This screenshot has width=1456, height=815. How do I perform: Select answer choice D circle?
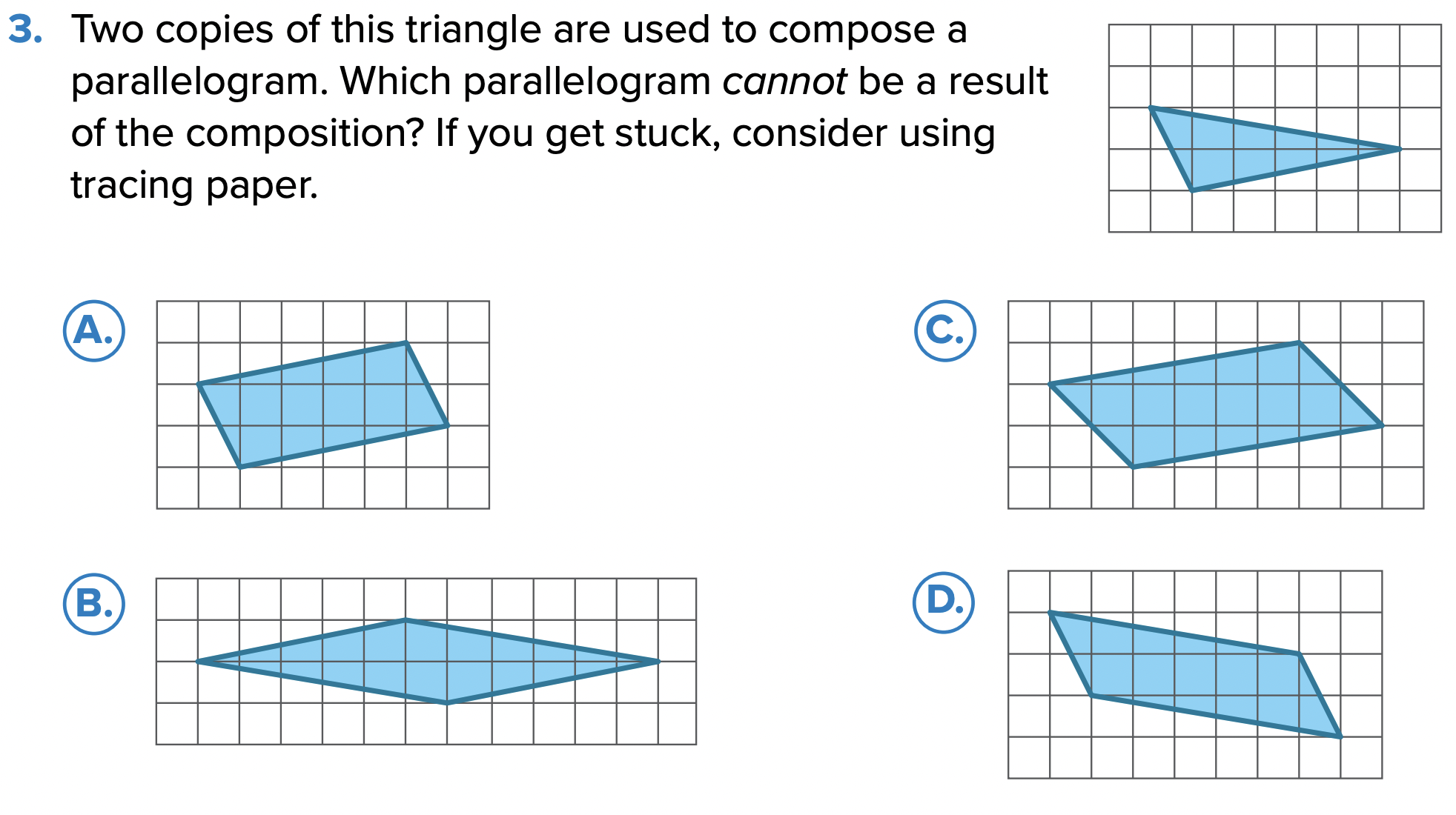pos(943,602)
